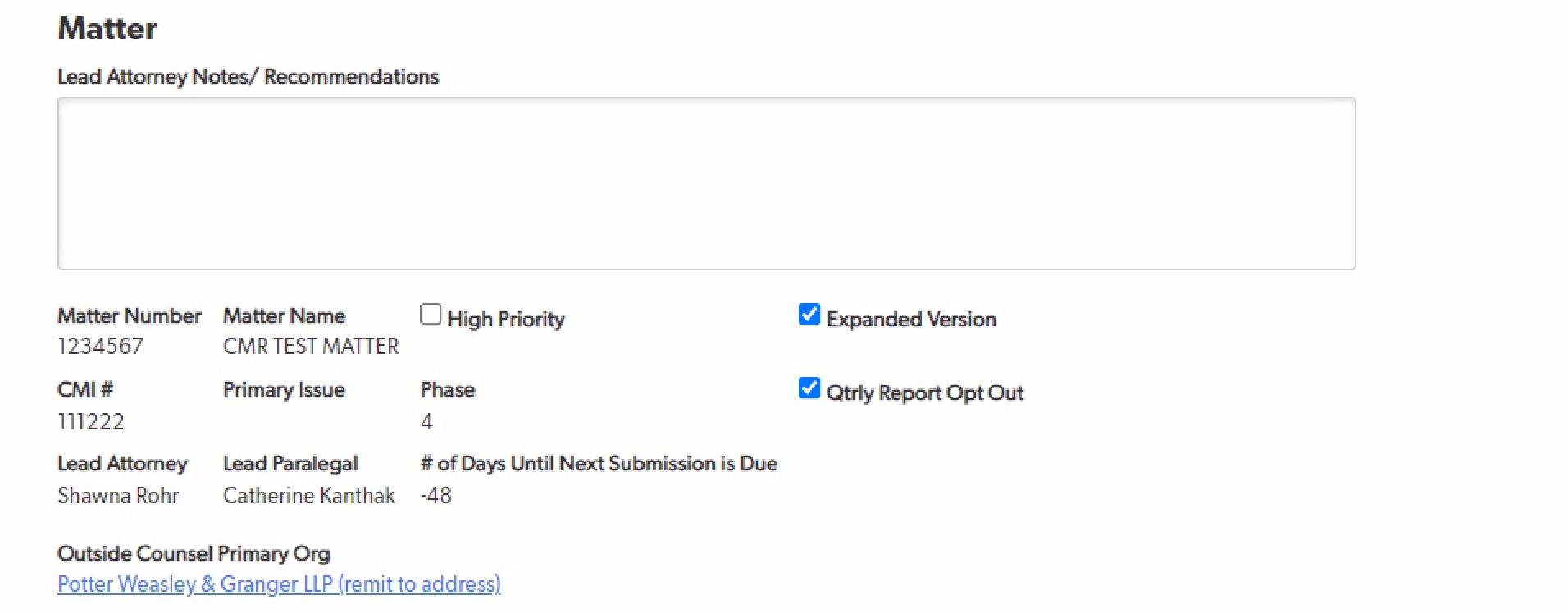Click the lead attorney name Shawna Rohr
Screen dimensions: 1568x613
click(x=118, y=496)
